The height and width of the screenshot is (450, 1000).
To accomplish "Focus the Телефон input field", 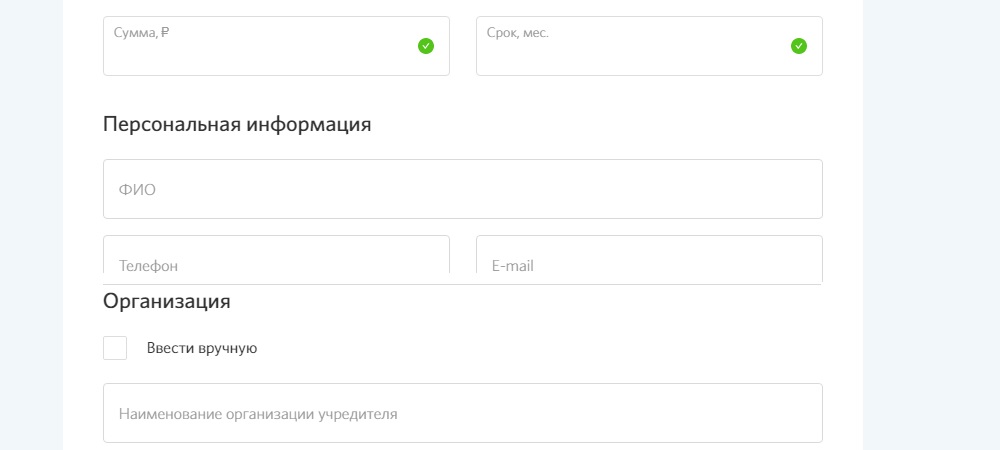I will click(276, 259).
